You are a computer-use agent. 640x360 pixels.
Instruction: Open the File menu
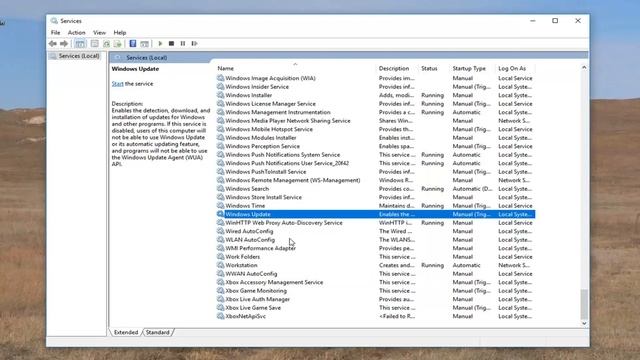(56, 33)
